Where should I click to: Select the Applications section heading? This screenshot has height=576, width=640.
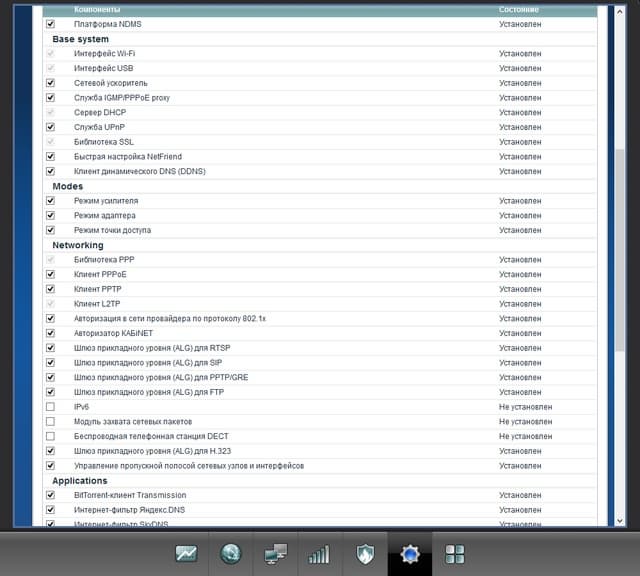(80, 480)
